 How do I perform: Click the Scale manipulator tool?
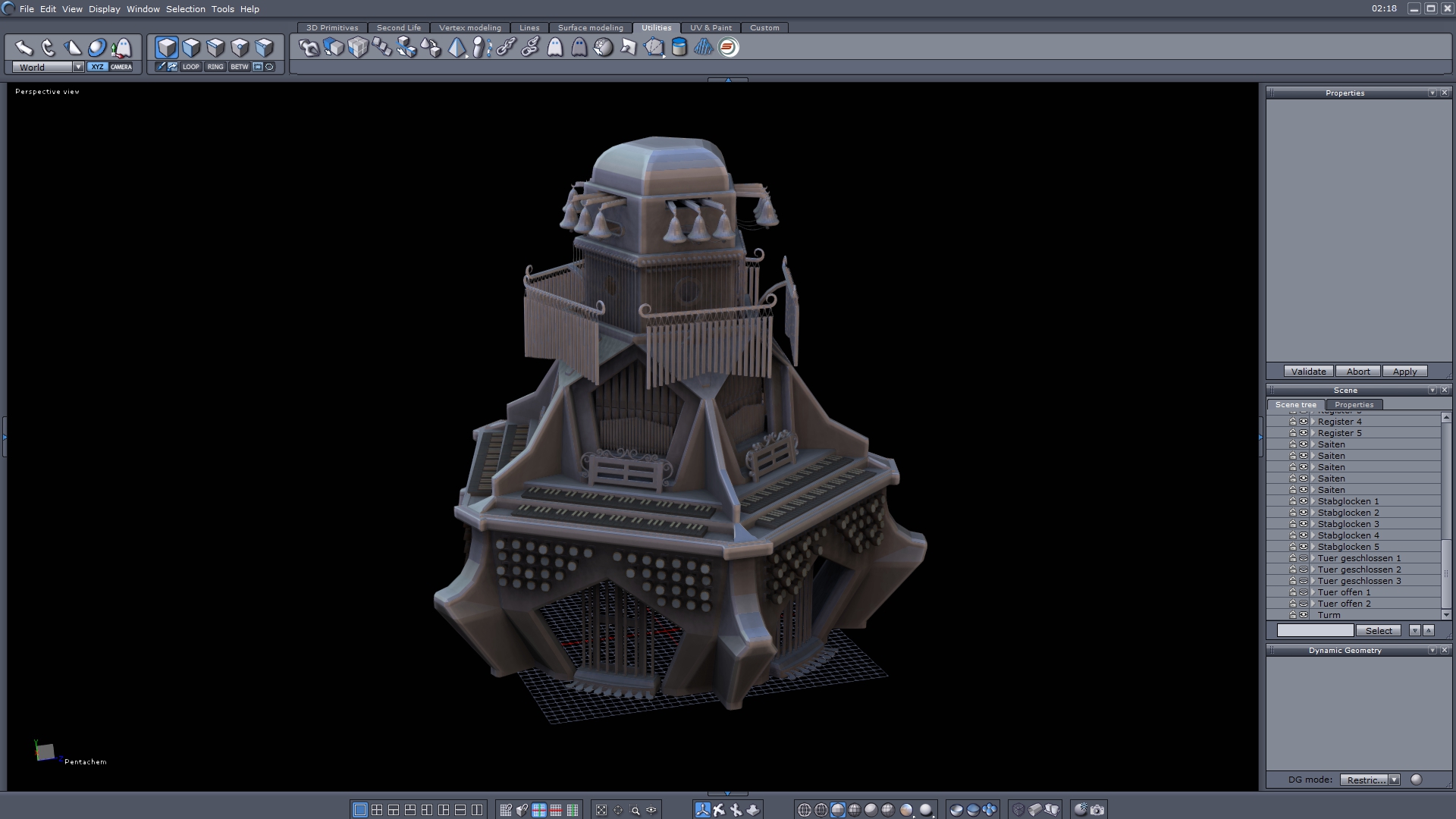click(x=73, y=49)
